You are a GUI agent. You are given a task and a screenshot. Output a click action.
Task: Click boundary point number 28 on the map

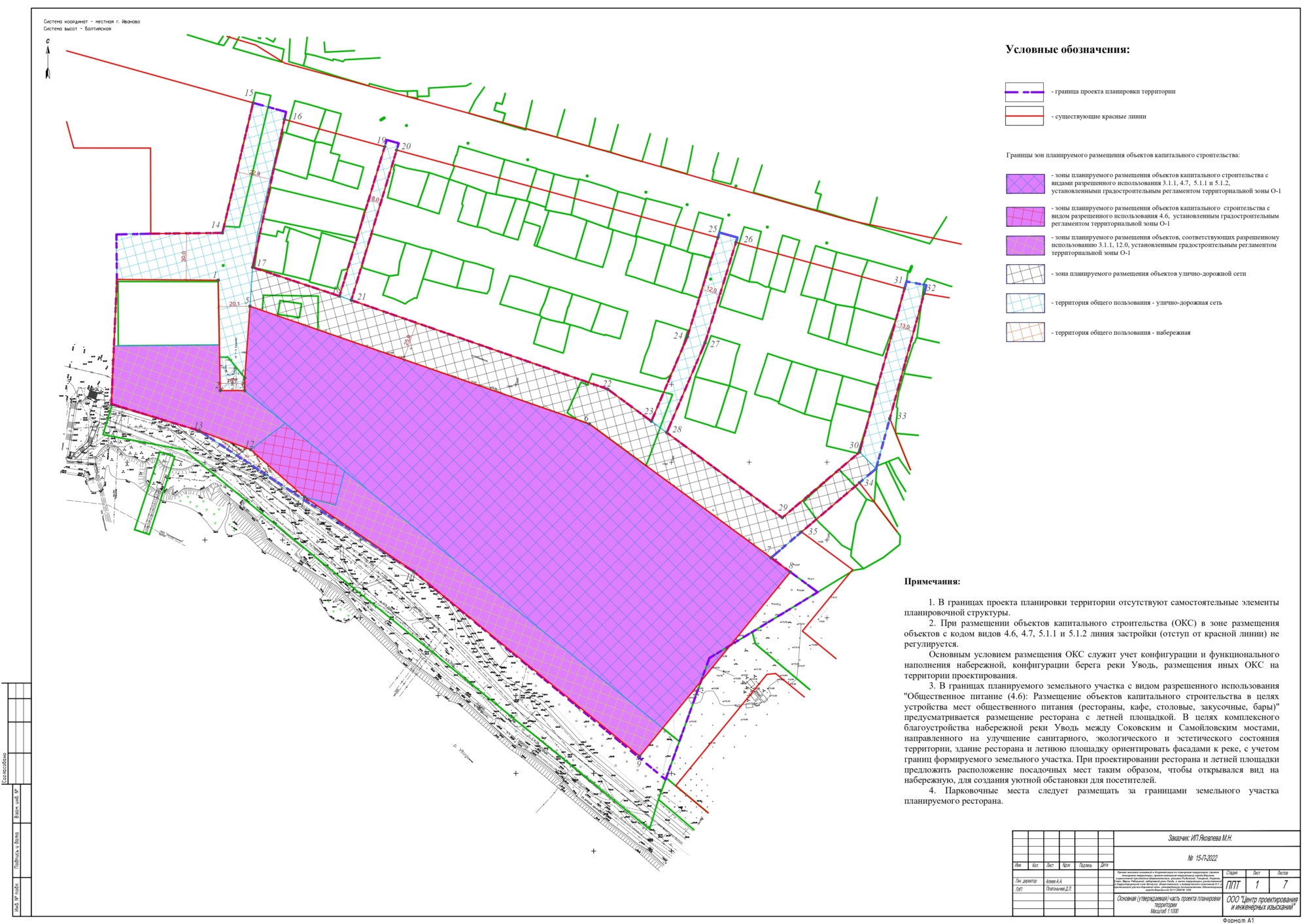tap(677, 430)
